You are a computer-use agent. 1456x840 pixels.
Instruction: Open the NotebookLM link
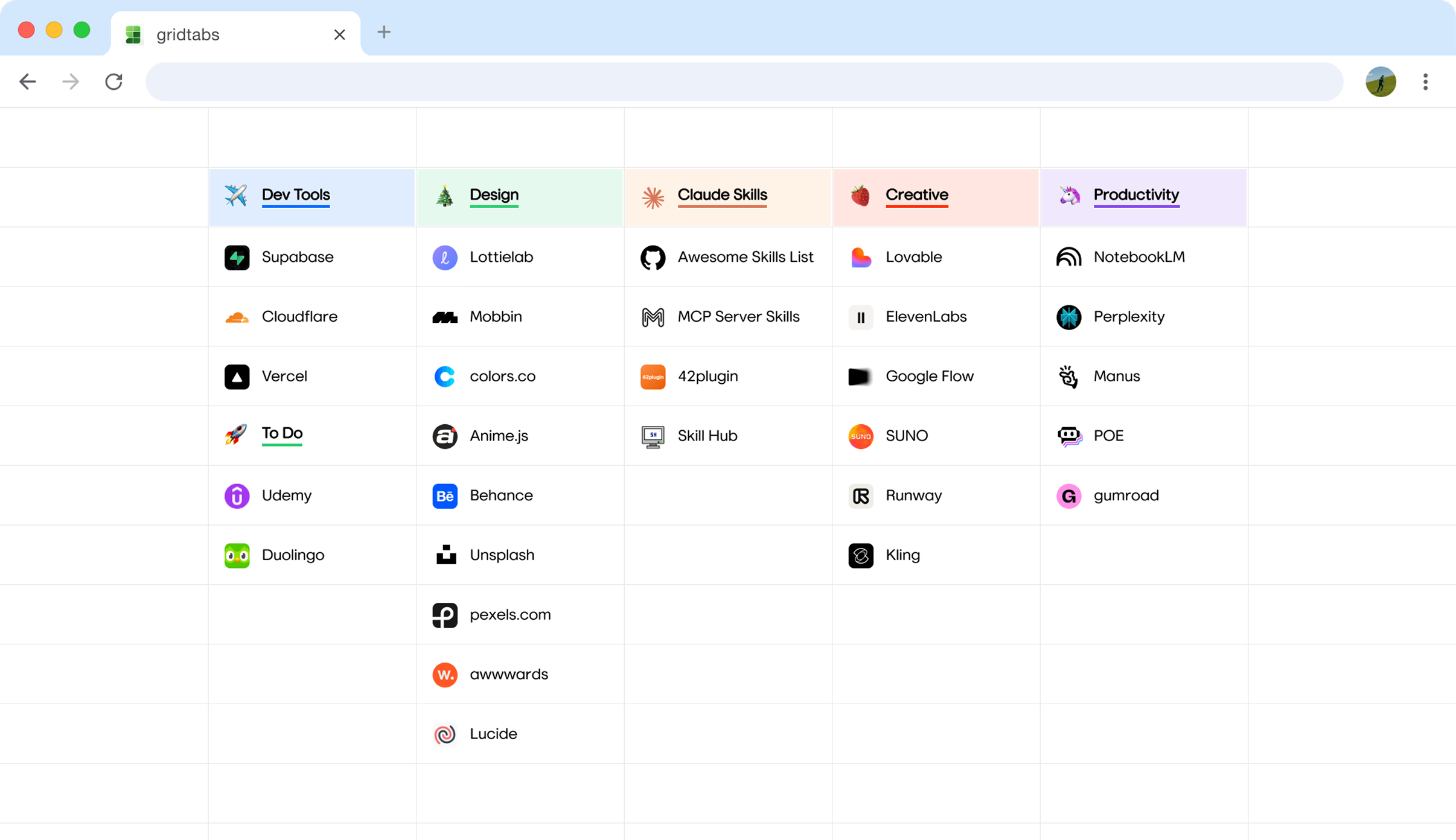(1138, 257)
